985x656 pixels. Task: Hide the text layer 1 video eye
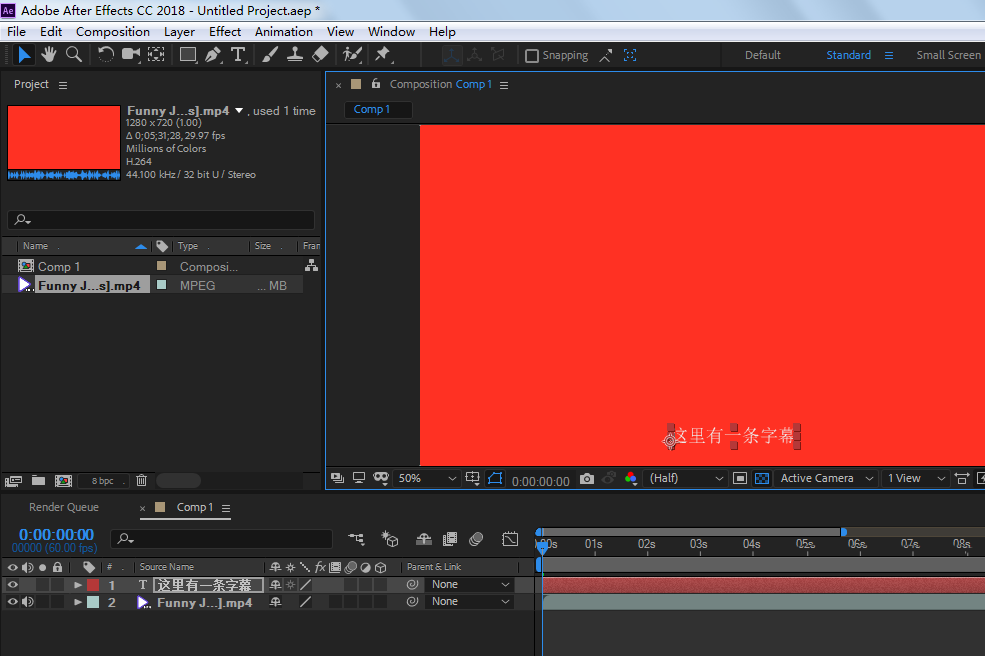pos(13,584)
